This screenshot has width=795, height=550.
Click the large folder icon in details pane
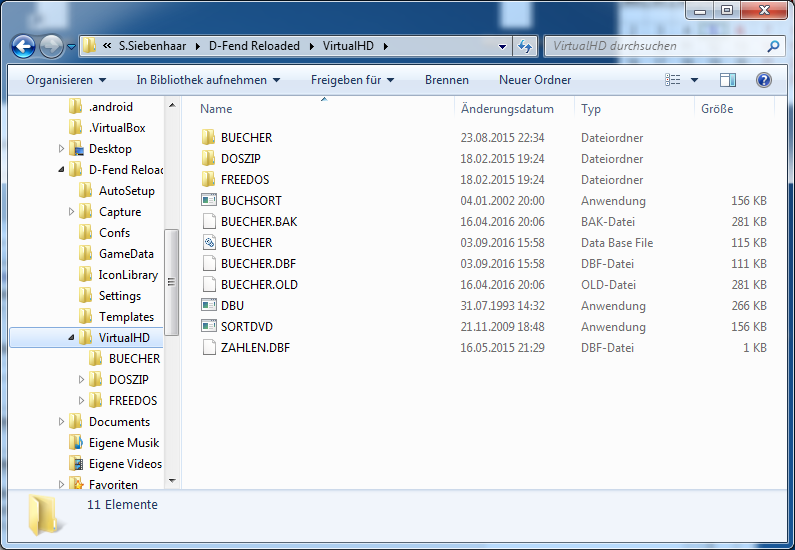(x=43, y=515)
